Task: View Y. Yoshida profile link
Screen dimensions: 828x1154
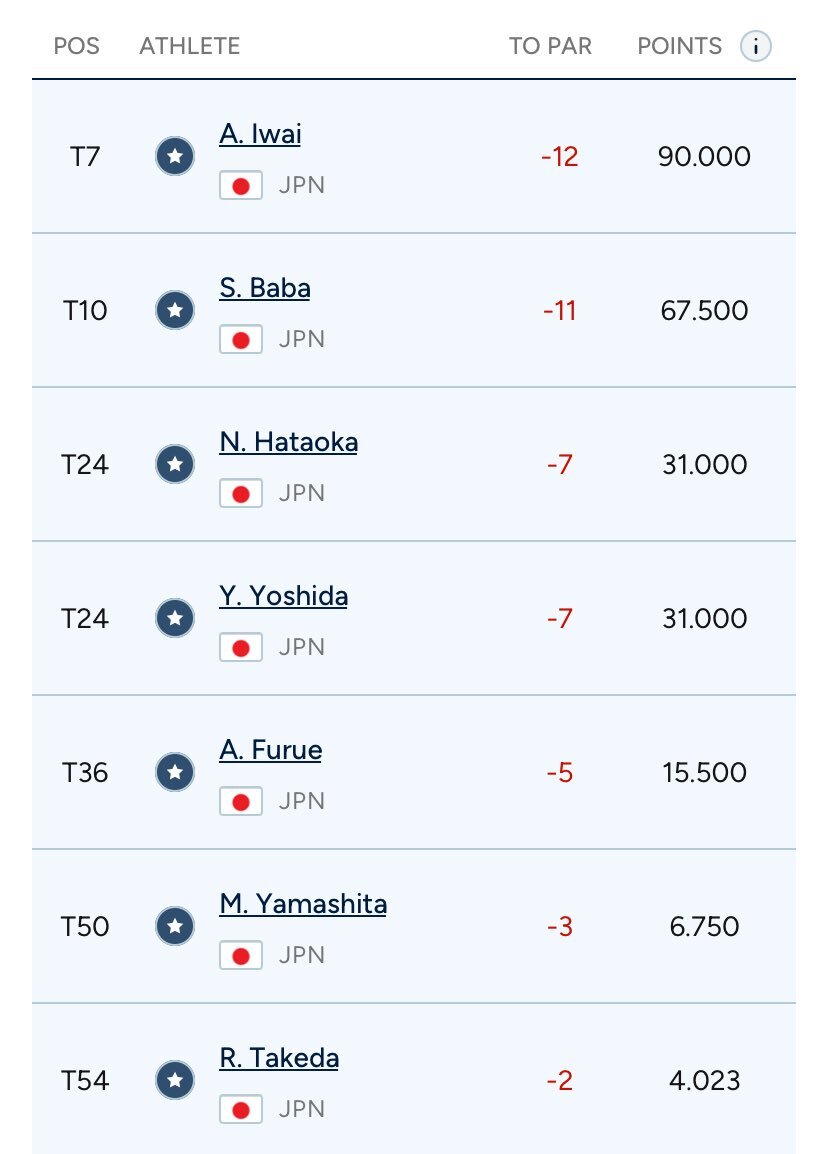Action: [x=283, y=596]
